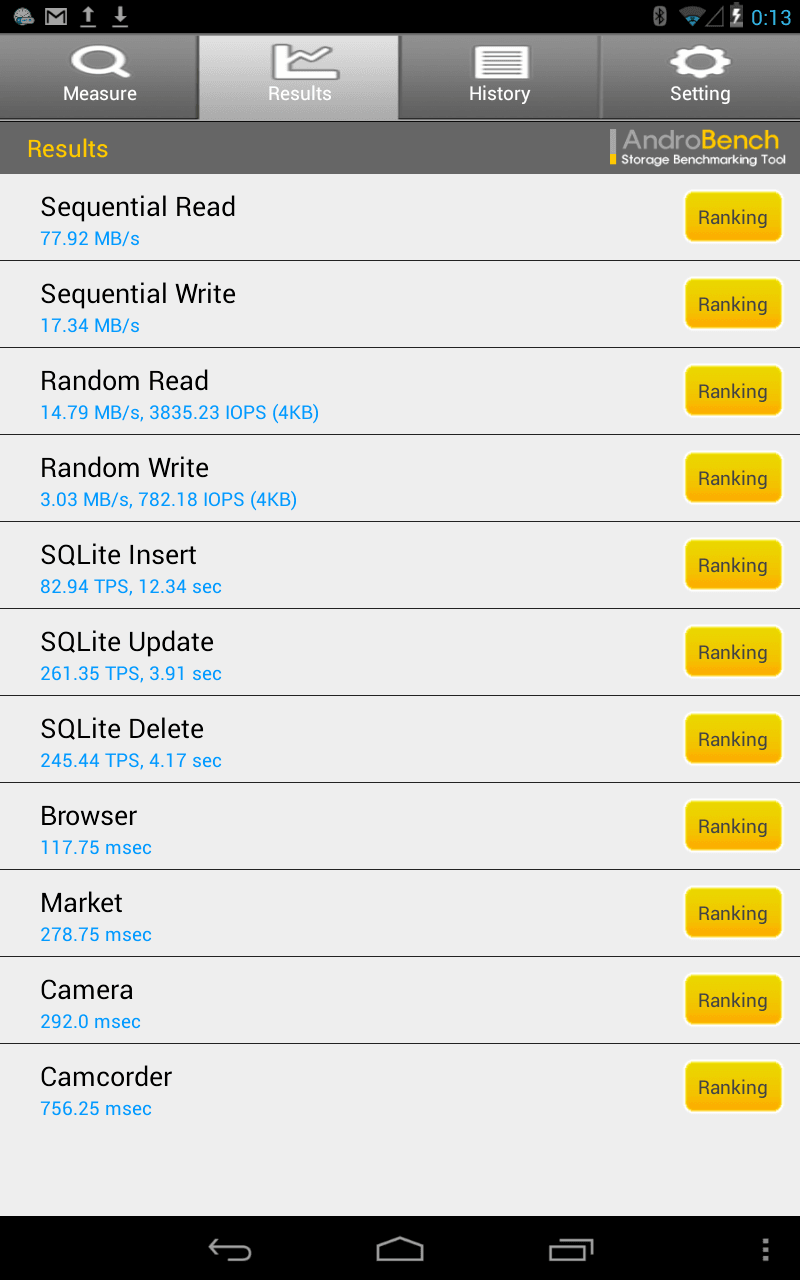Screen dimensions: 800x1280
Task: Tap the Gmail notification icon
Action: click(56, 16)
